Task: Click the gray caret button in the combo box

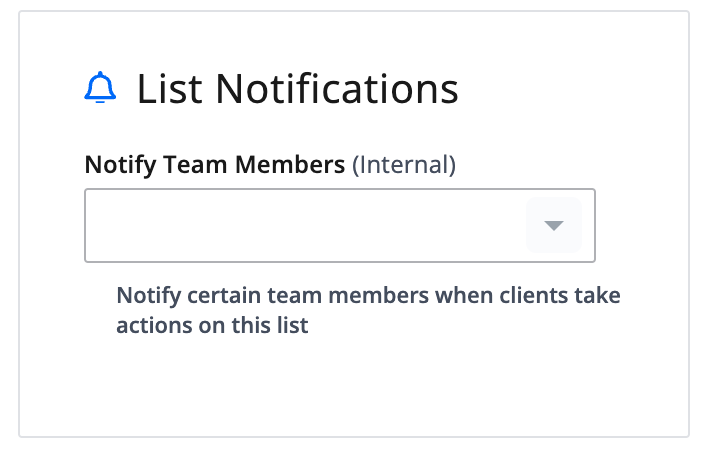Action: pos(553,225)
